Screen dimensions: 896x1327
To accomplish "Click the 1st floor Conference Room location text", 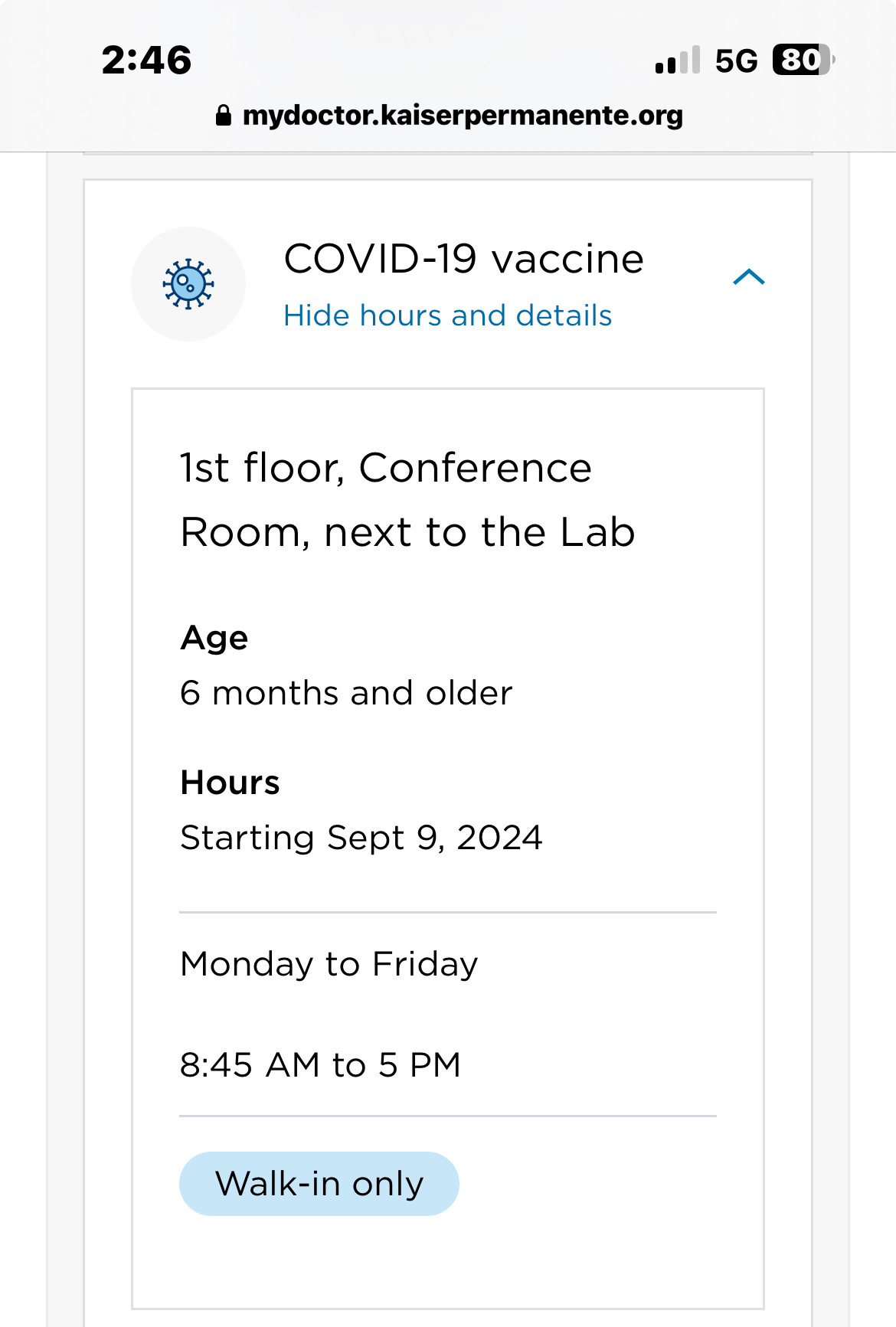I will [x=407, y=499].
